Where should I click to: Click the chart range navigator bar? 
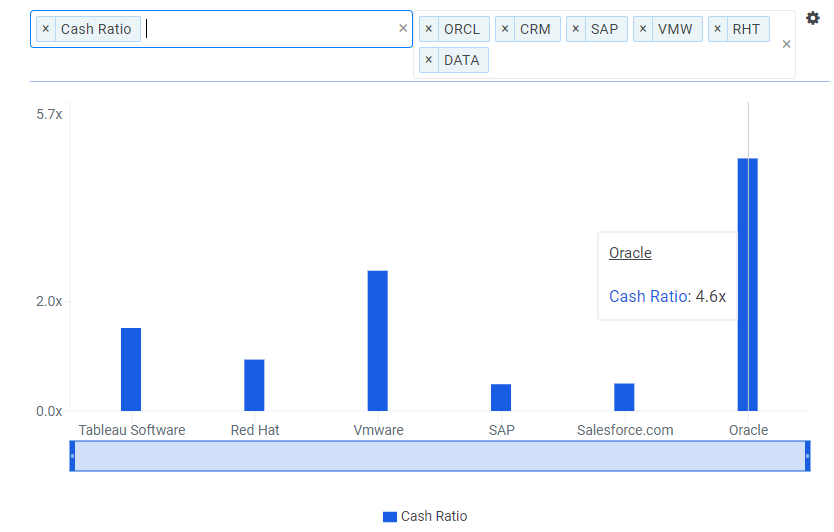point(440,456)
